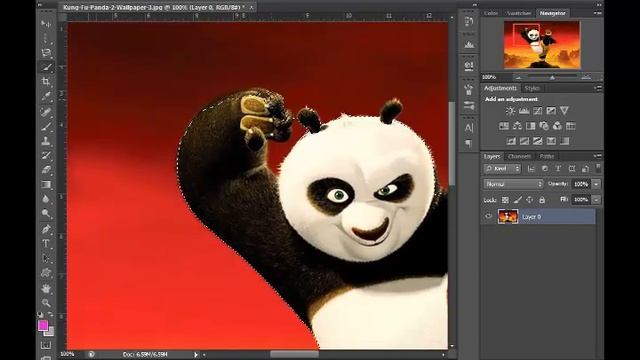Toggle lock all for layer
Screen dimensions: 640x360
coord(542,200)
